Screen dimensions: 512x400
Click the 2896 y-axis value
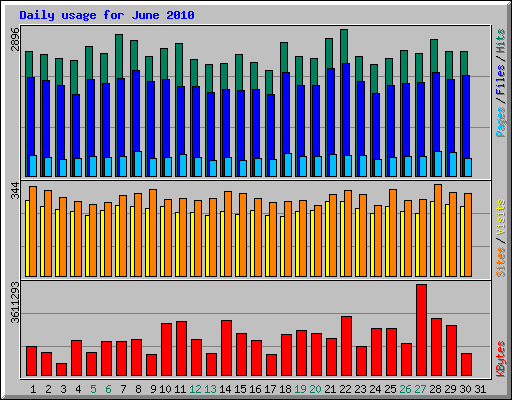15,39
